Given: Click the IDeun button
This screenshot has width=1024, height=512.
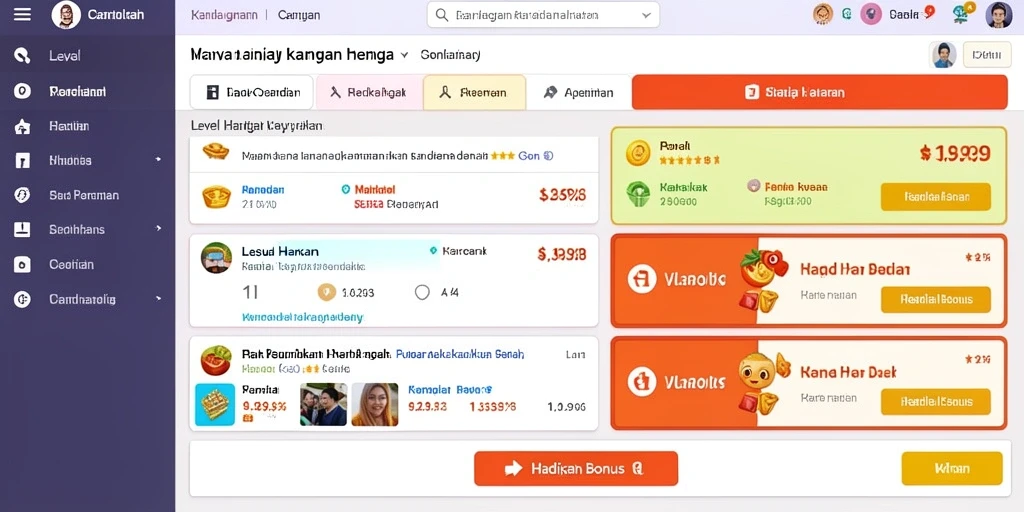Looking at the screenshot, I should [986, 55].
